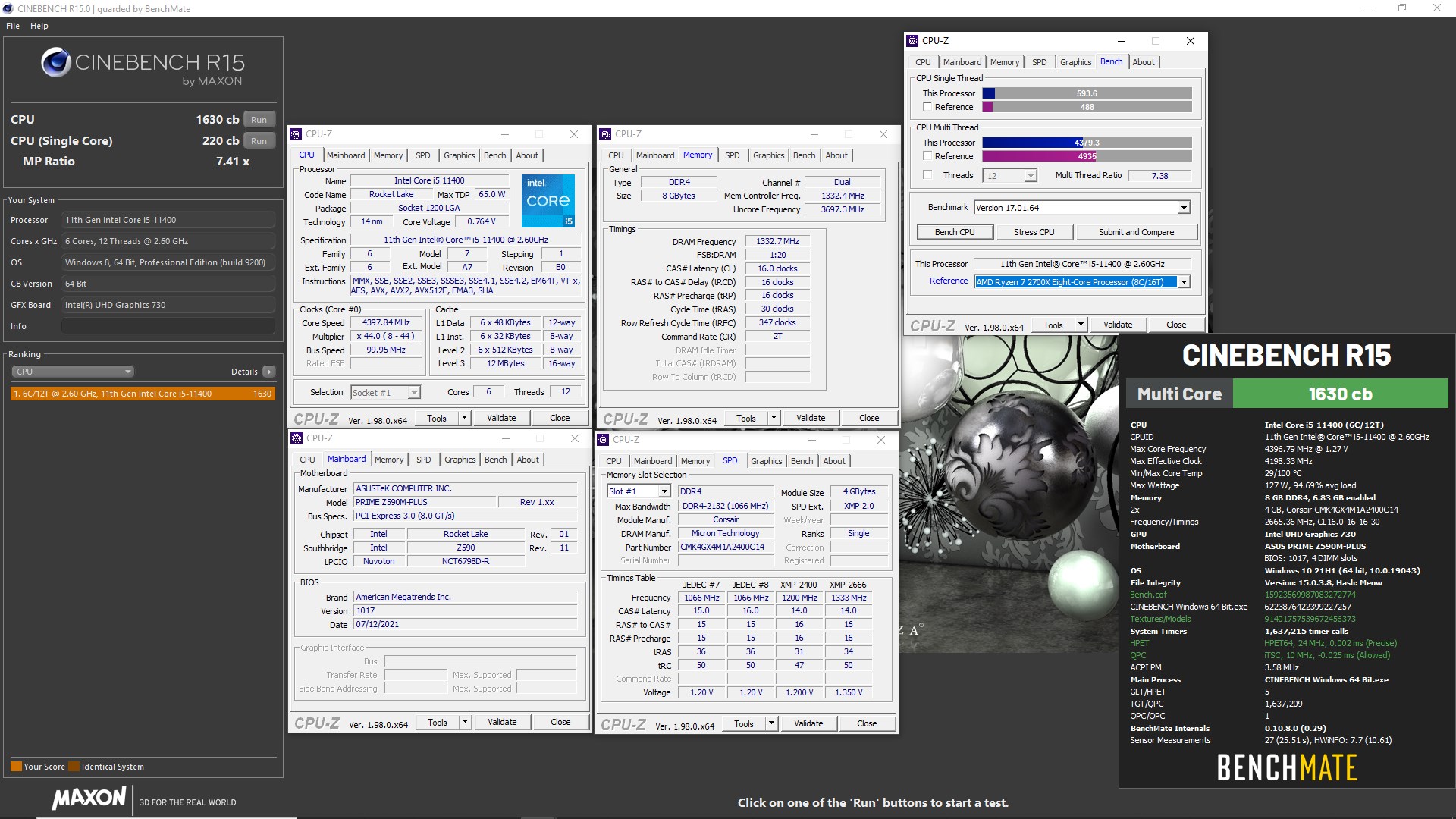Switch to About tab in SPD window
Image resolution: width=1456 pixels, height=819 pixels.
(834, 461)
